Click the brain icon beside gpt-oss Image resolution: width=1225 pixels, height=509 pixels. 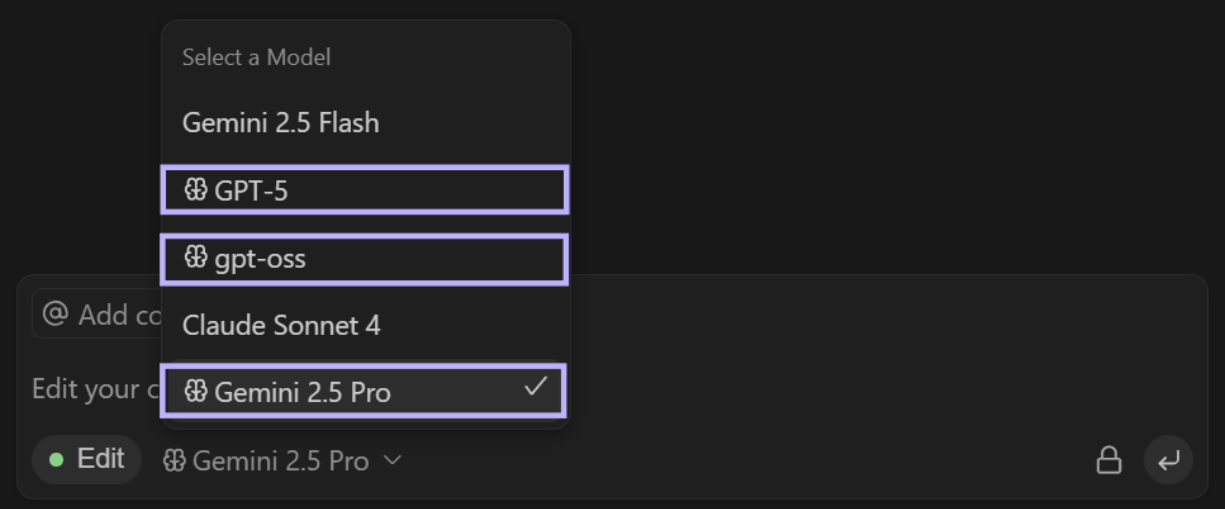pyautogui.click(x=196, y=258)
